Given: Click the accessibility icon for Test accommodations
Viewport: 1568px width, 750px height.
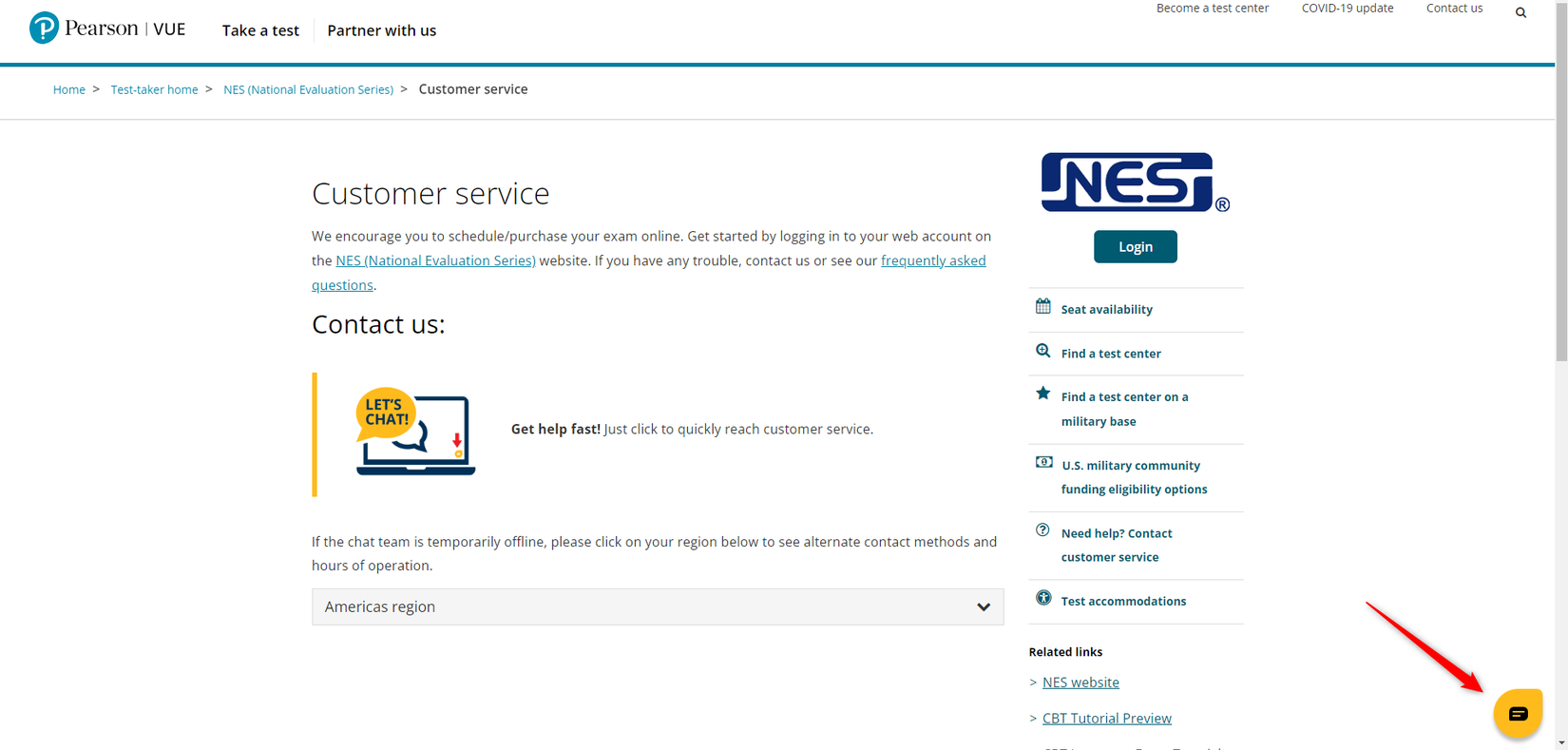Looking at the screenshot, I should coord(1043,598).
